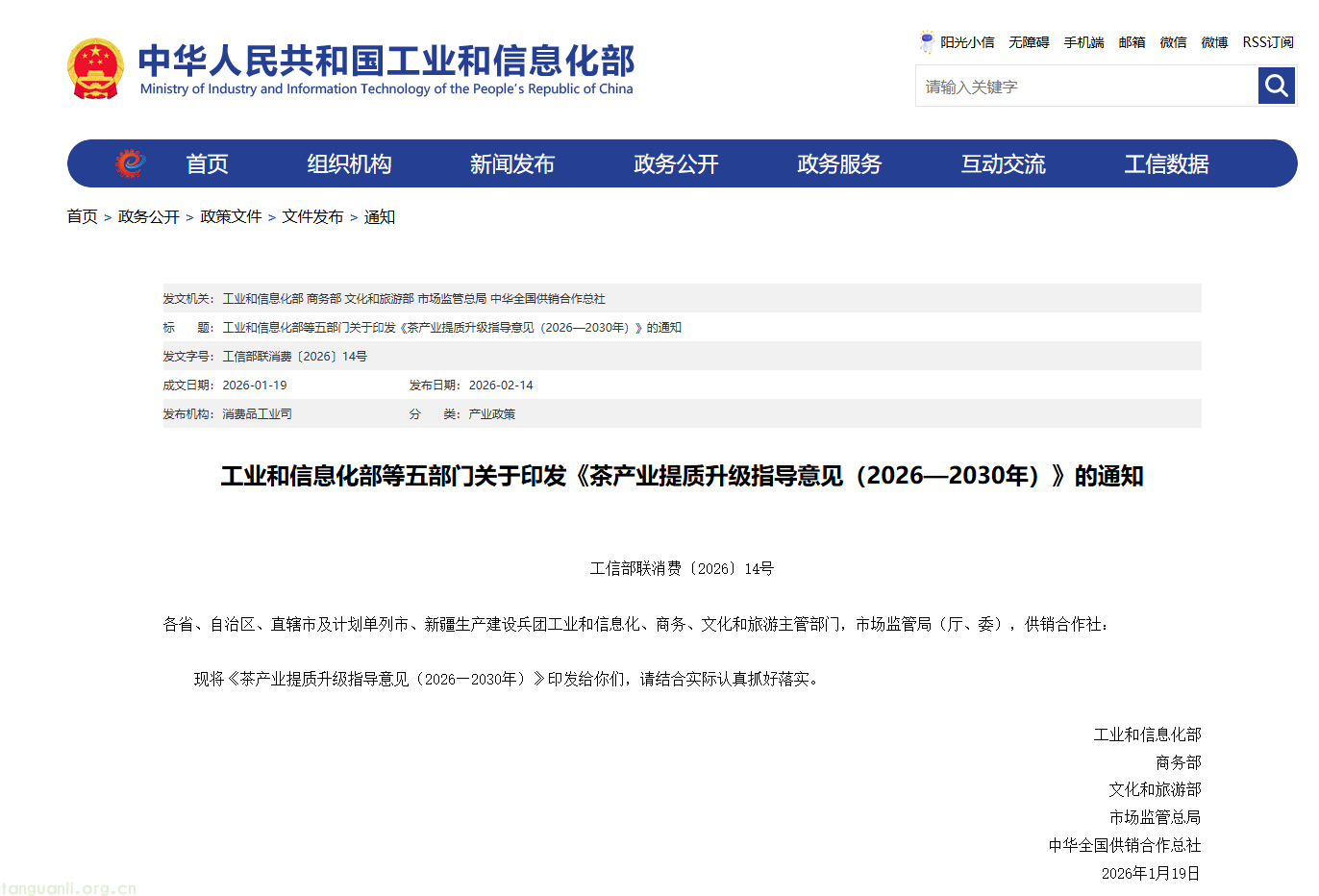Click the magnifier search button

1276,86
